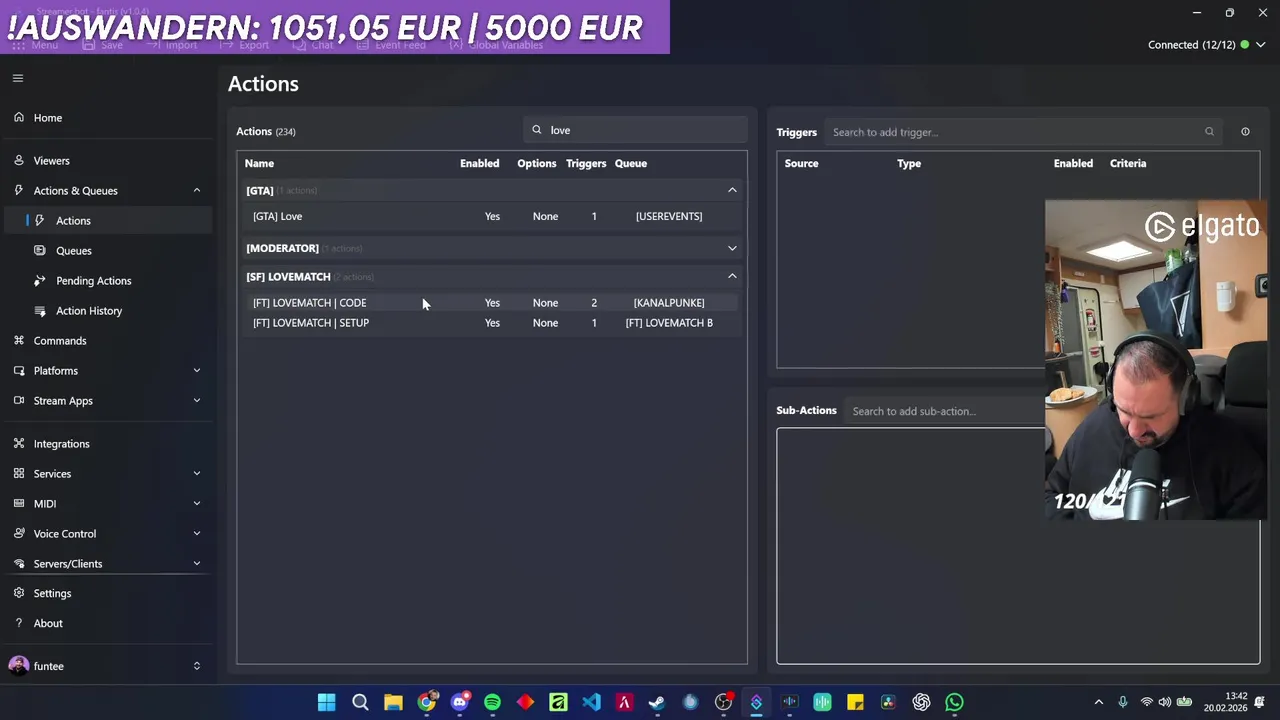The image size is (1280, 720).
Task: Select the [FT] LOVEMATCH | SETUP action
Action: tap(492, 323)
